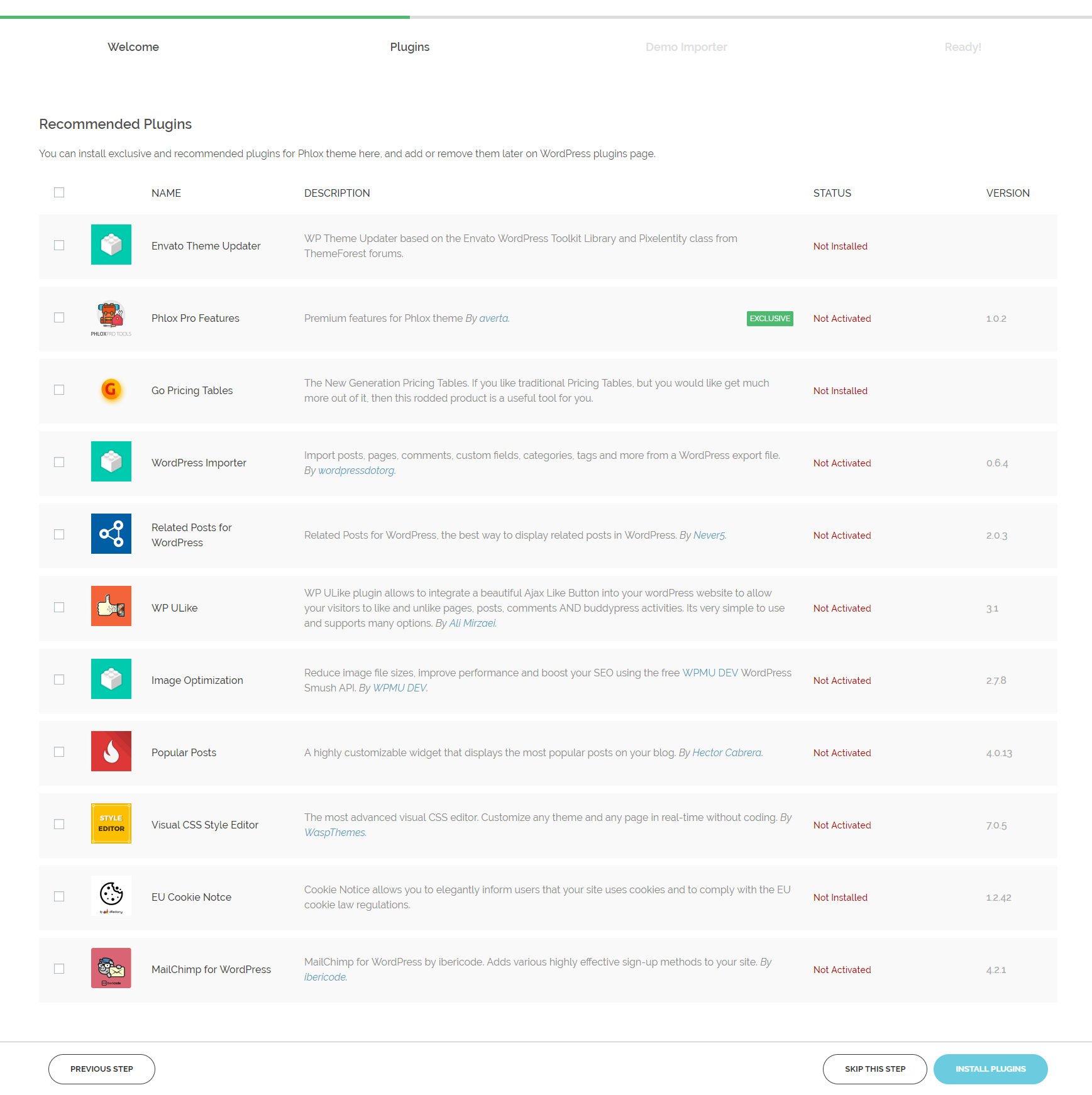The width and height of the screenshot is (1092, 1095).
Task: Check the Phlox Pro Features checkbox
Action: point(59,317)
